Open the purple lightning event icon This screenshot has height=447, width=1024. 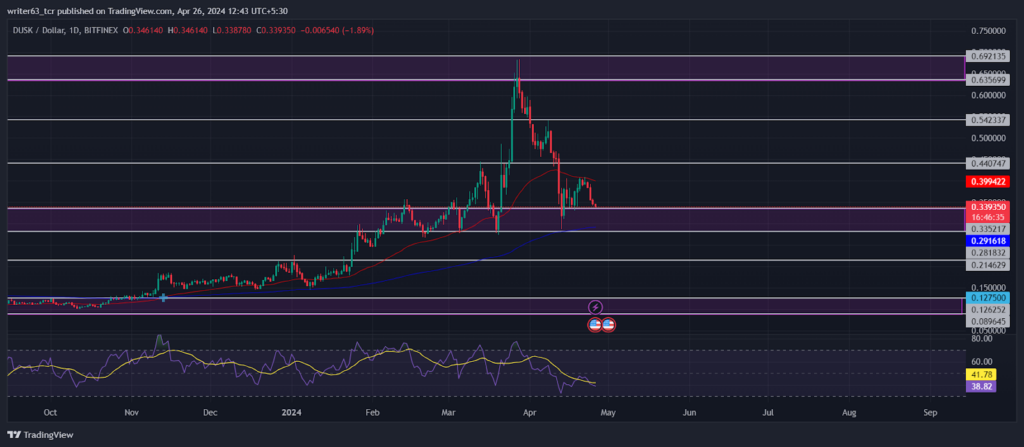pos(595,306)
